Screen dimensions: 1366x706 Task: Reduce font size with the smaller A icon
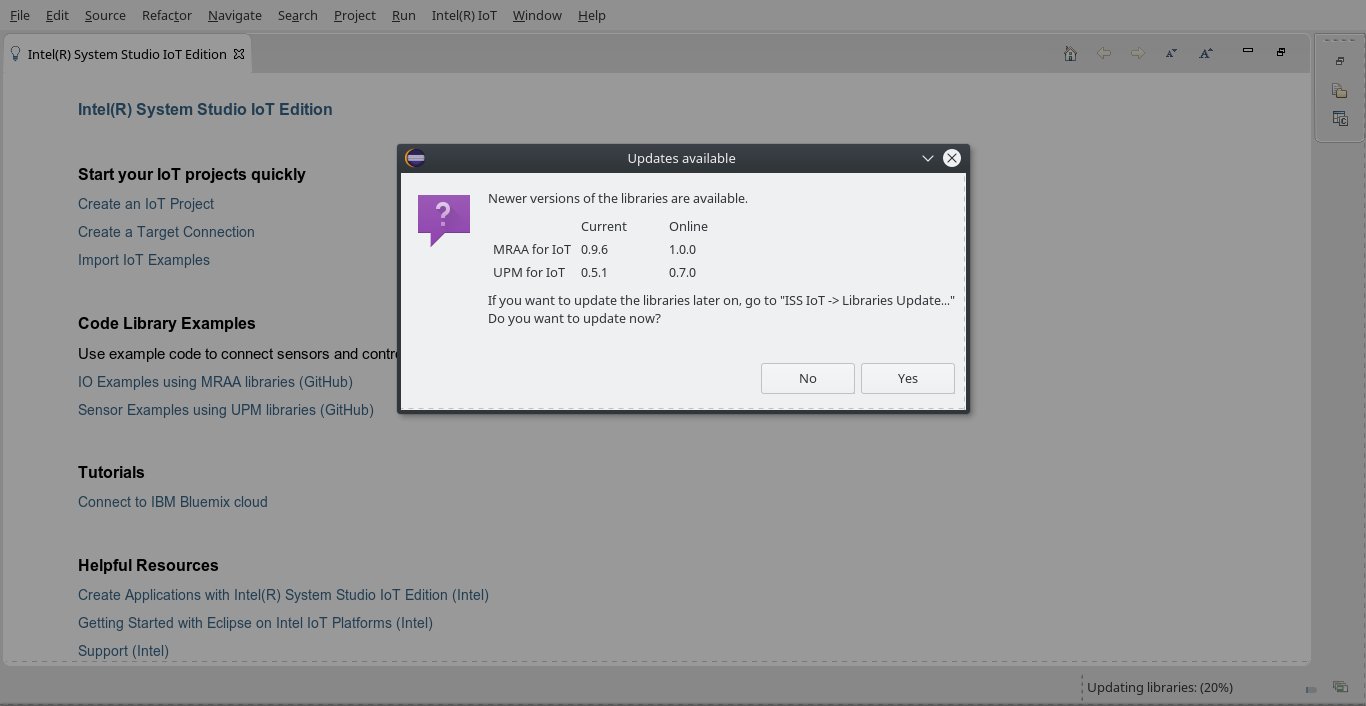1171,54
